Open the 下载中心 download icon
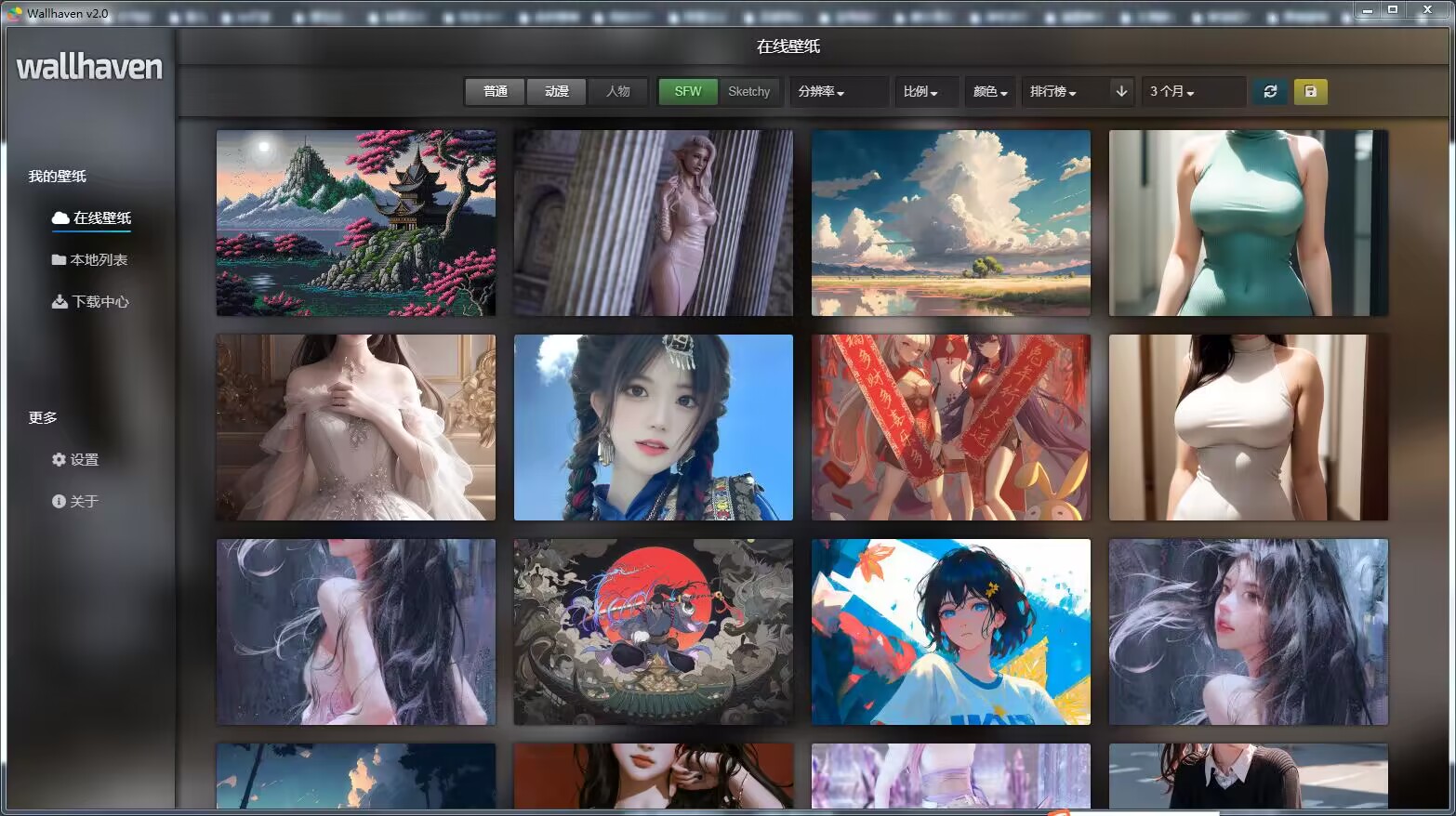This screenshot has height=816, width=1456. (59, 301)
